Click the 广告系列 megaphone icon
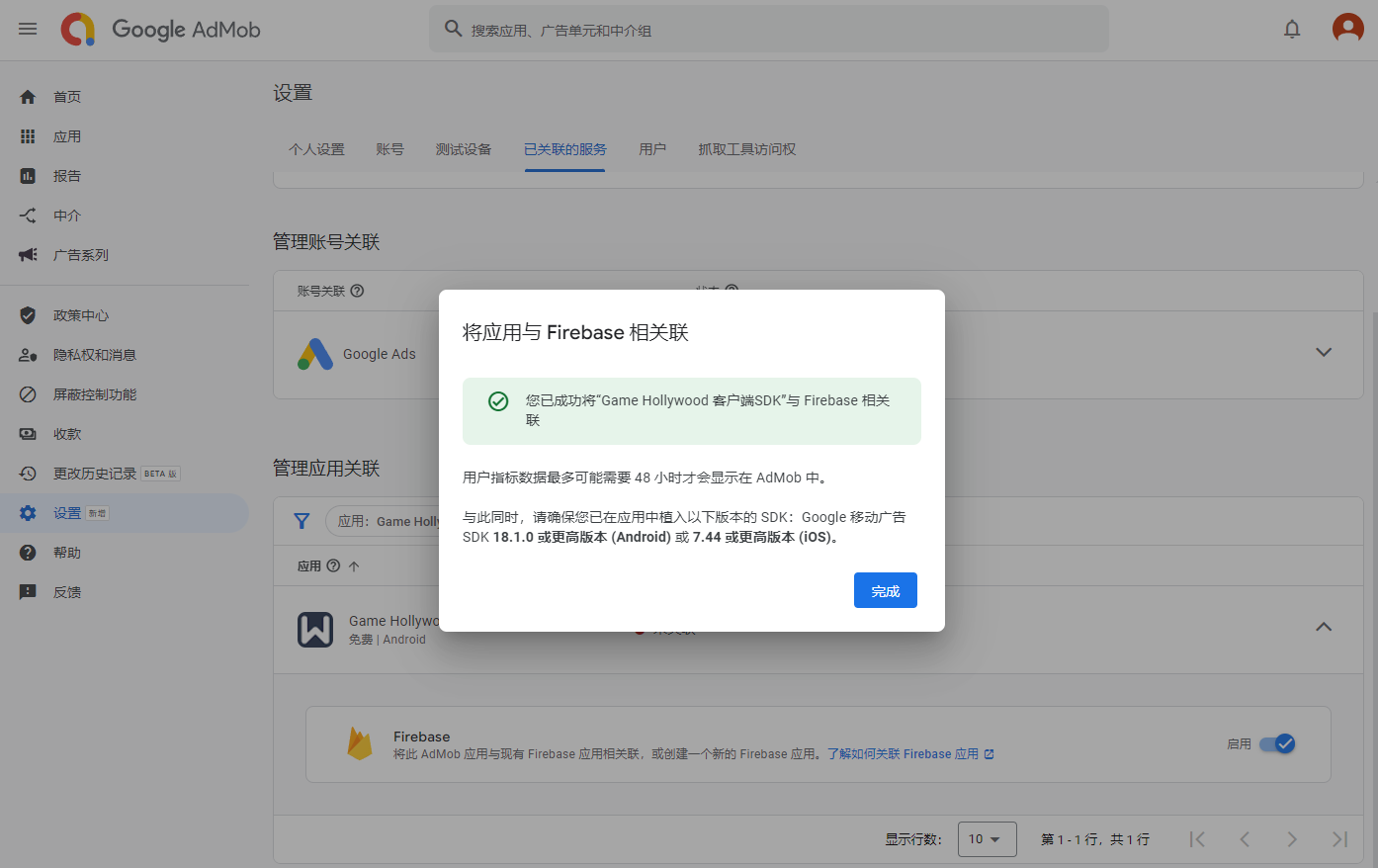Viewport: 1378px width, 868px height. click(x=28, y=255)
